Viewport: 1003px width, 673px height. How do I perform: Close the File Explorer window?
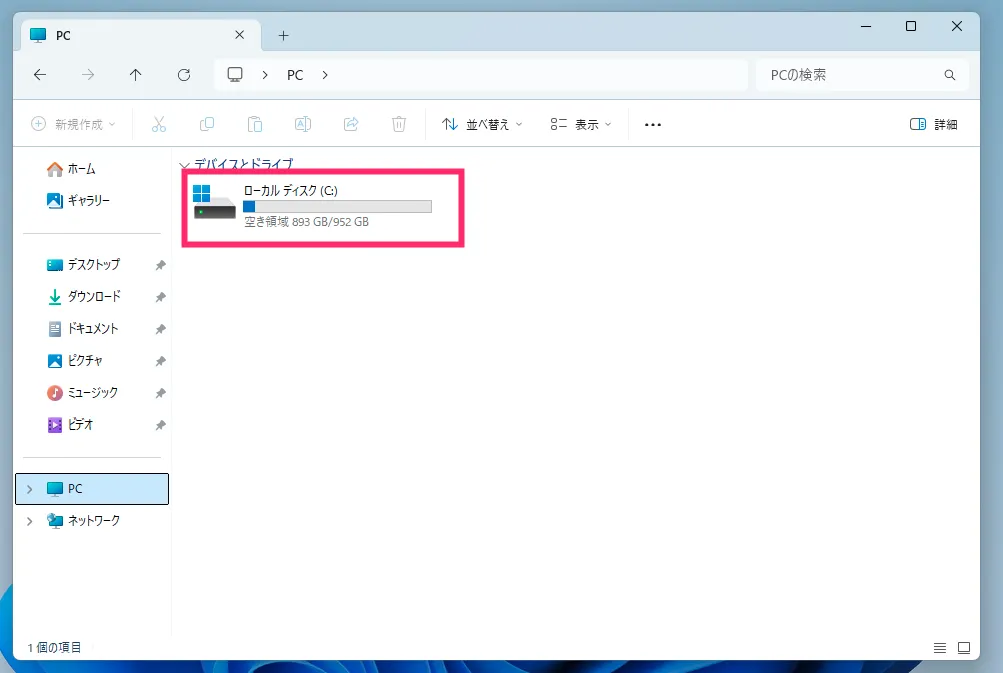coord(957,26)
